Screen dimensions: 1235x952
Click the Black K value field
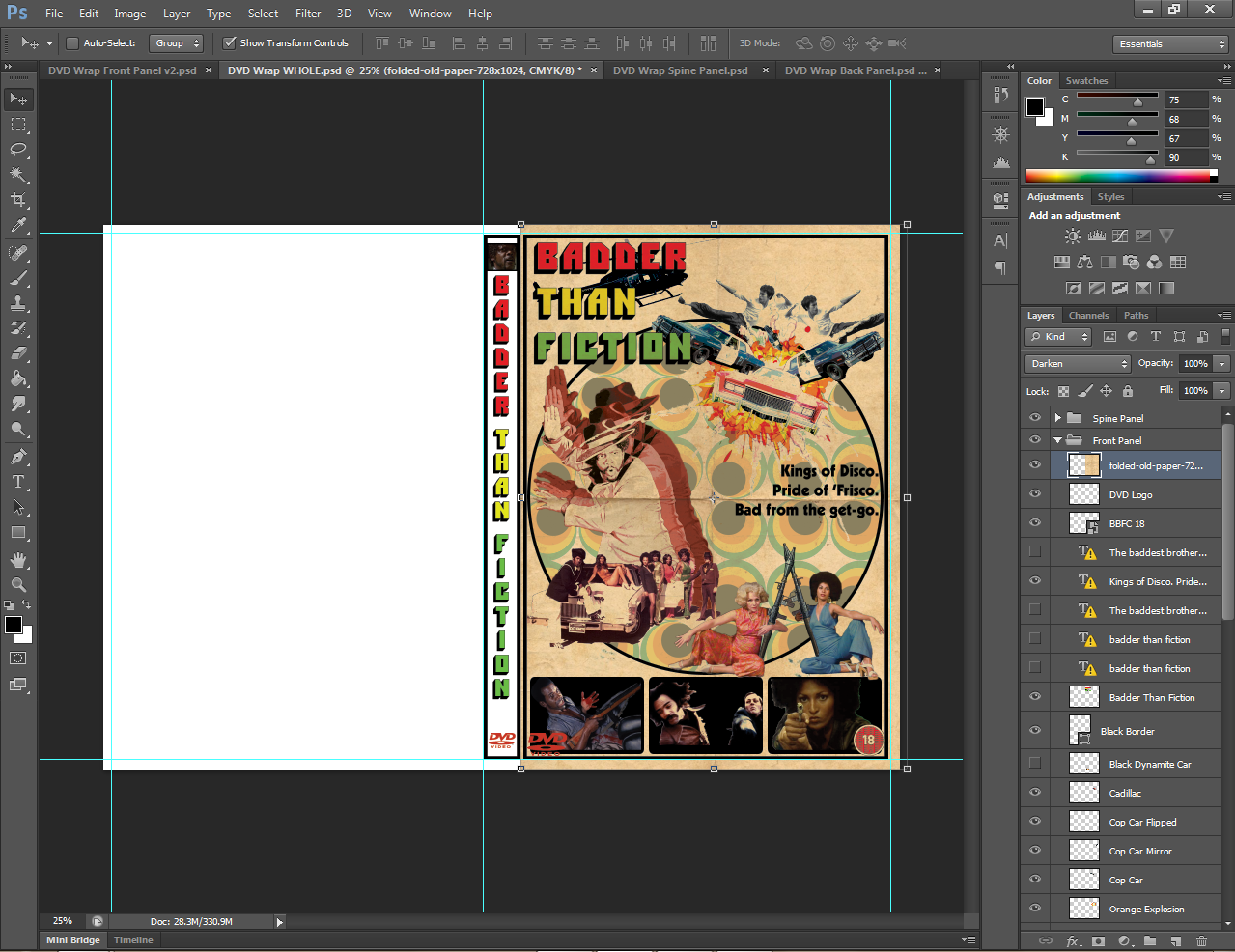pos(1187,157)
